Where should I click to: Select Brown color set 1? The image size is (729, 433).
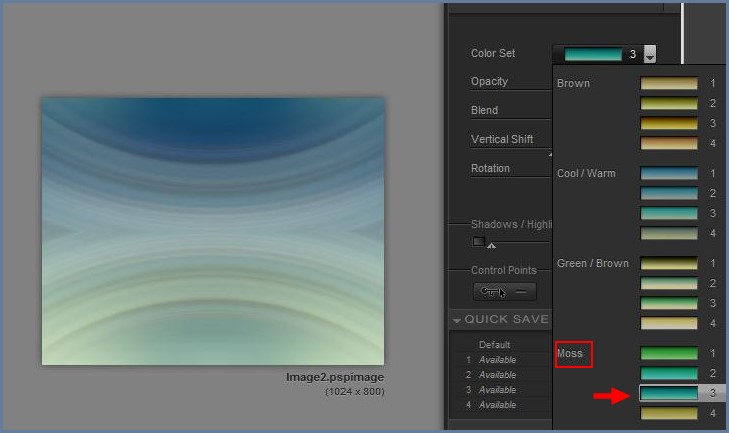(x=669, y=84)
